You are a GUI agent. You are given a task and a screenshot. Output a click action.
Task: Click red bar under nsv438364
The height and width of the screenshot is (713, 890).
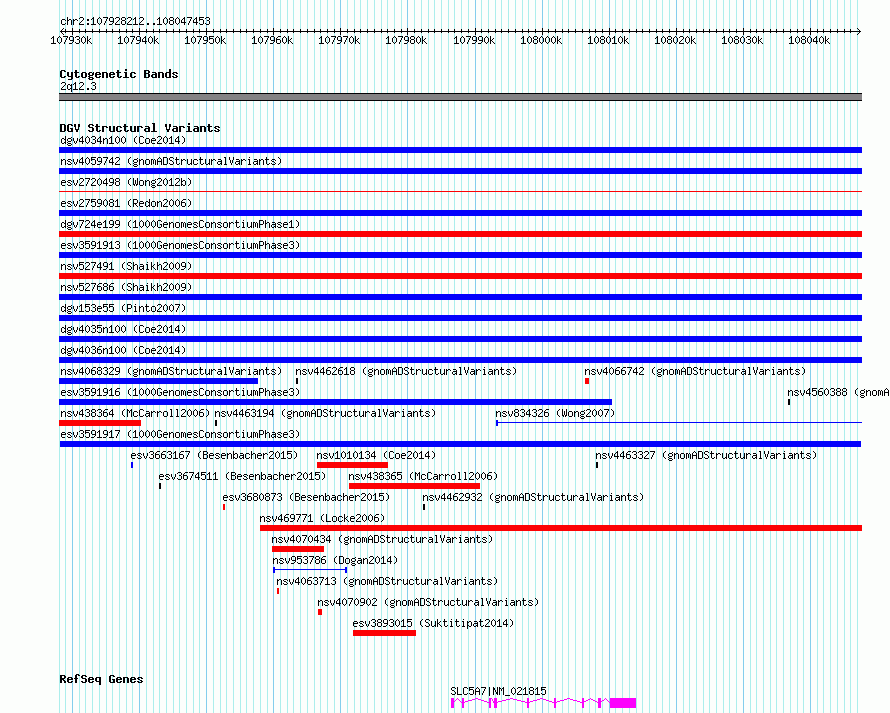pos(100,423)
